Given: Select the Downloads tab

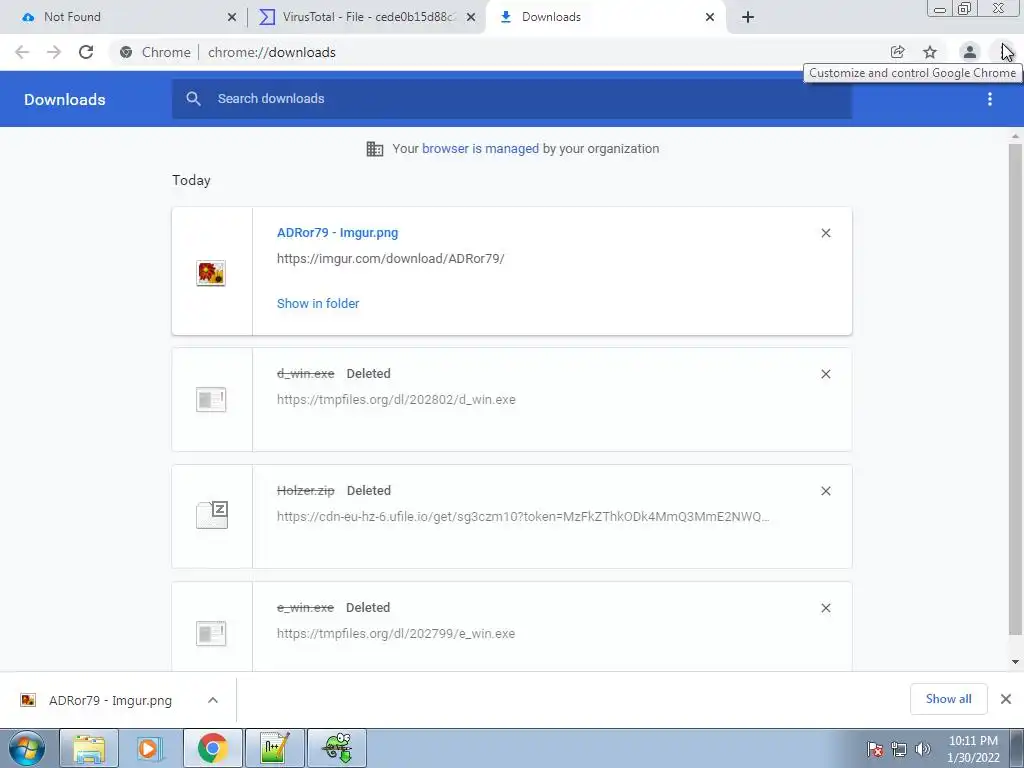Looking at the screenshot, I should pos(604,17).
